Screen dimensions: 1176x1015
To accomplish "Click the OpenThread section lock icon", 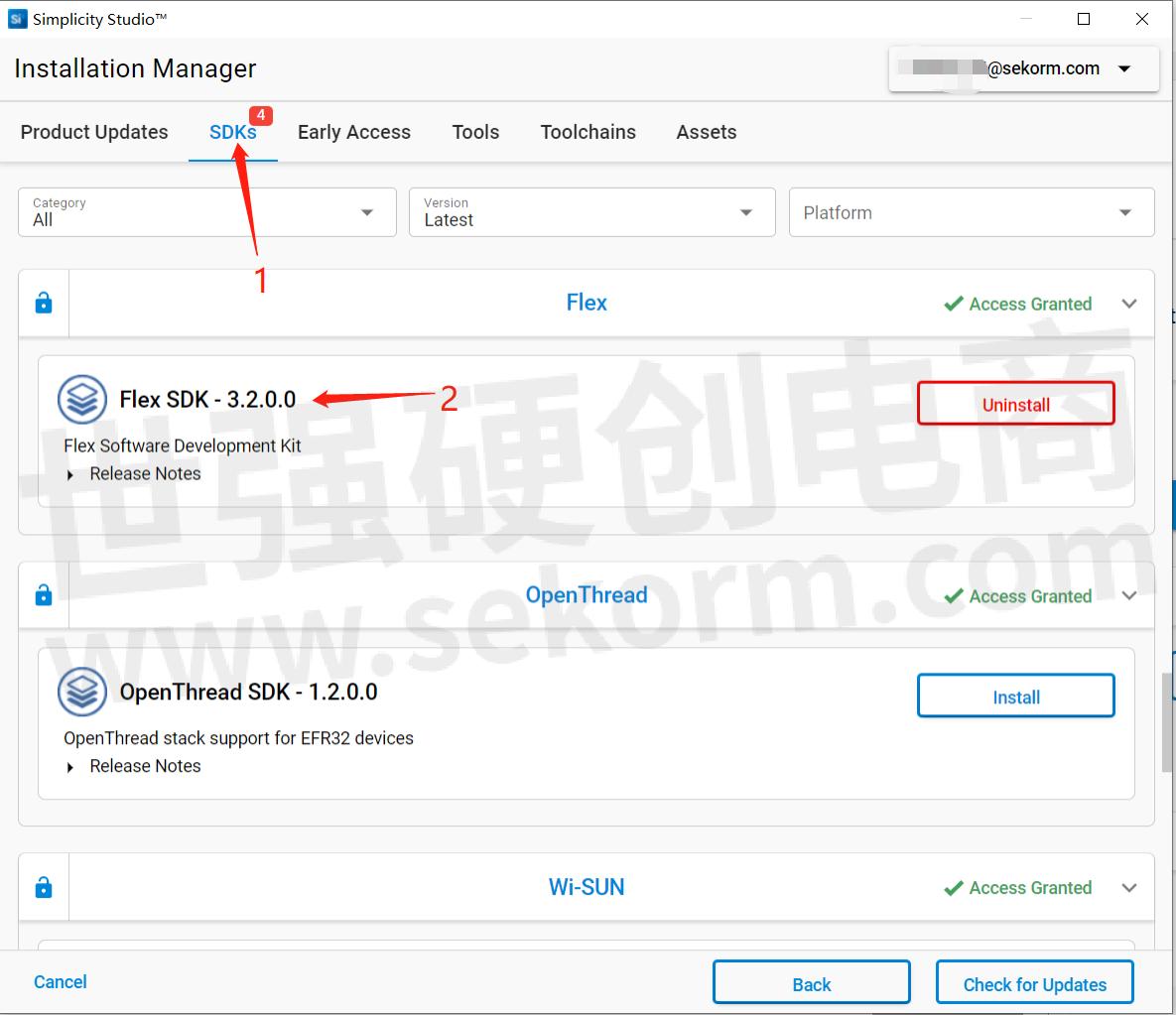I will tap(44, 595).
